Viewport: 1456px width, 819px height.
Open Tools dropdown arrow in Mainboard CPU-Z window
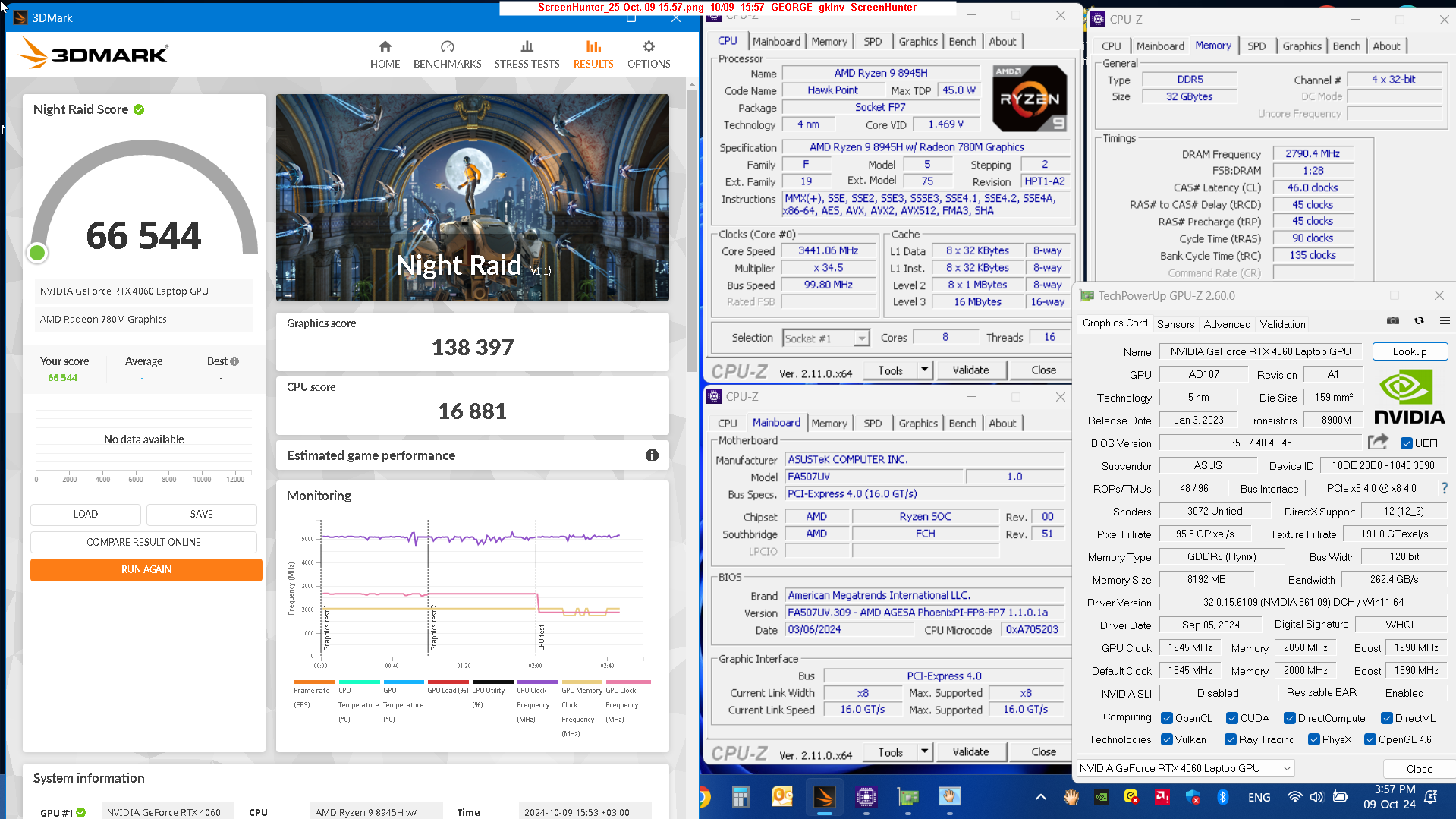point(924,751)
